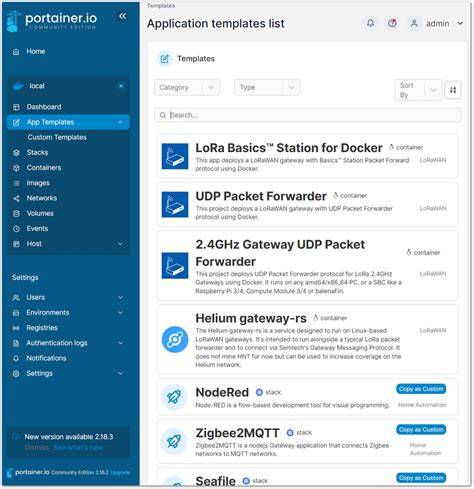The width and height of the screenshot is (474, 489).
Task: Open the Type dropdown filter
Action: tap(267, 88)
